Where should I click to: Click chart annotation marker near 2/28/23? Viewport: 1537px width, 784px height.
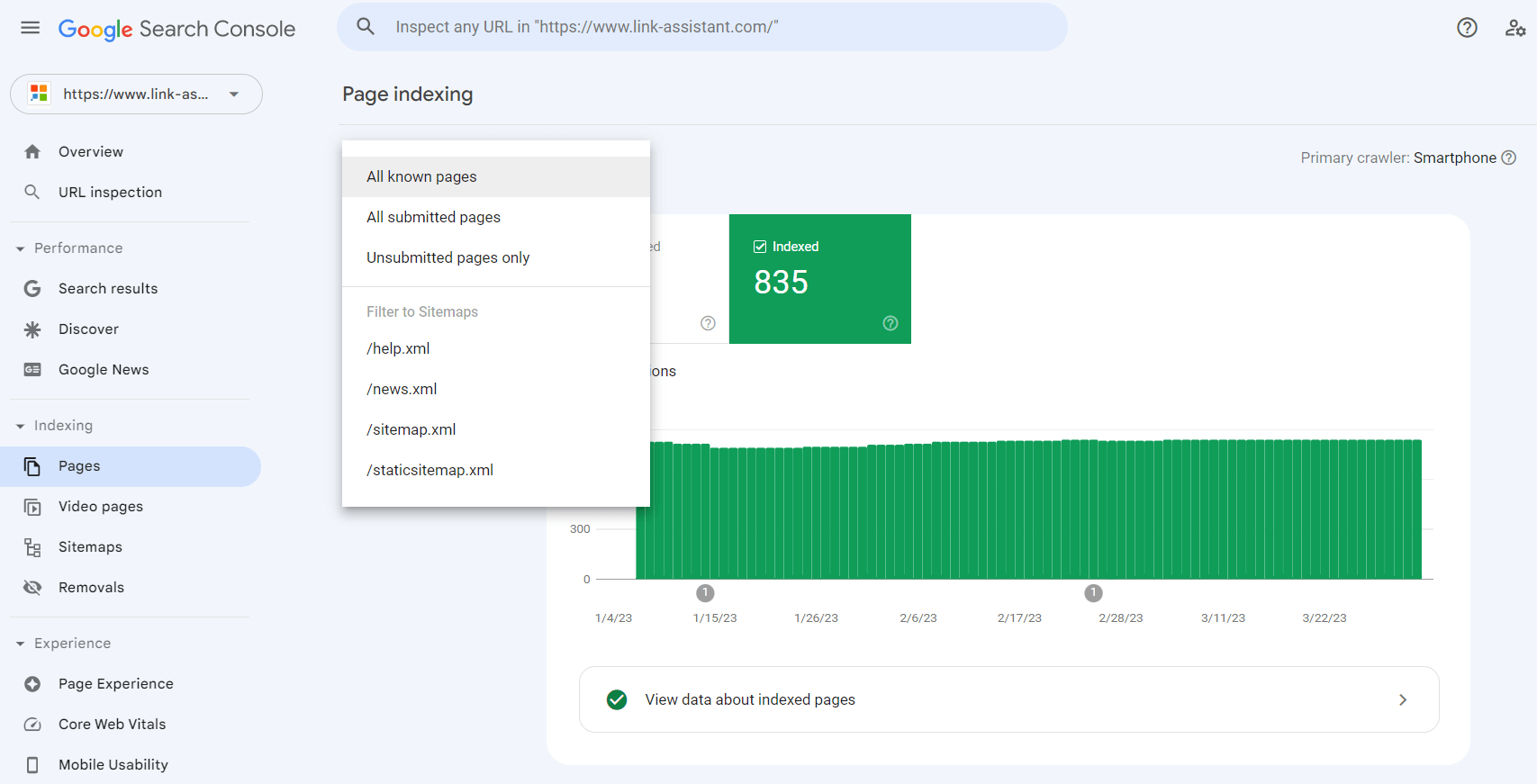click(x=1093, y=593)
